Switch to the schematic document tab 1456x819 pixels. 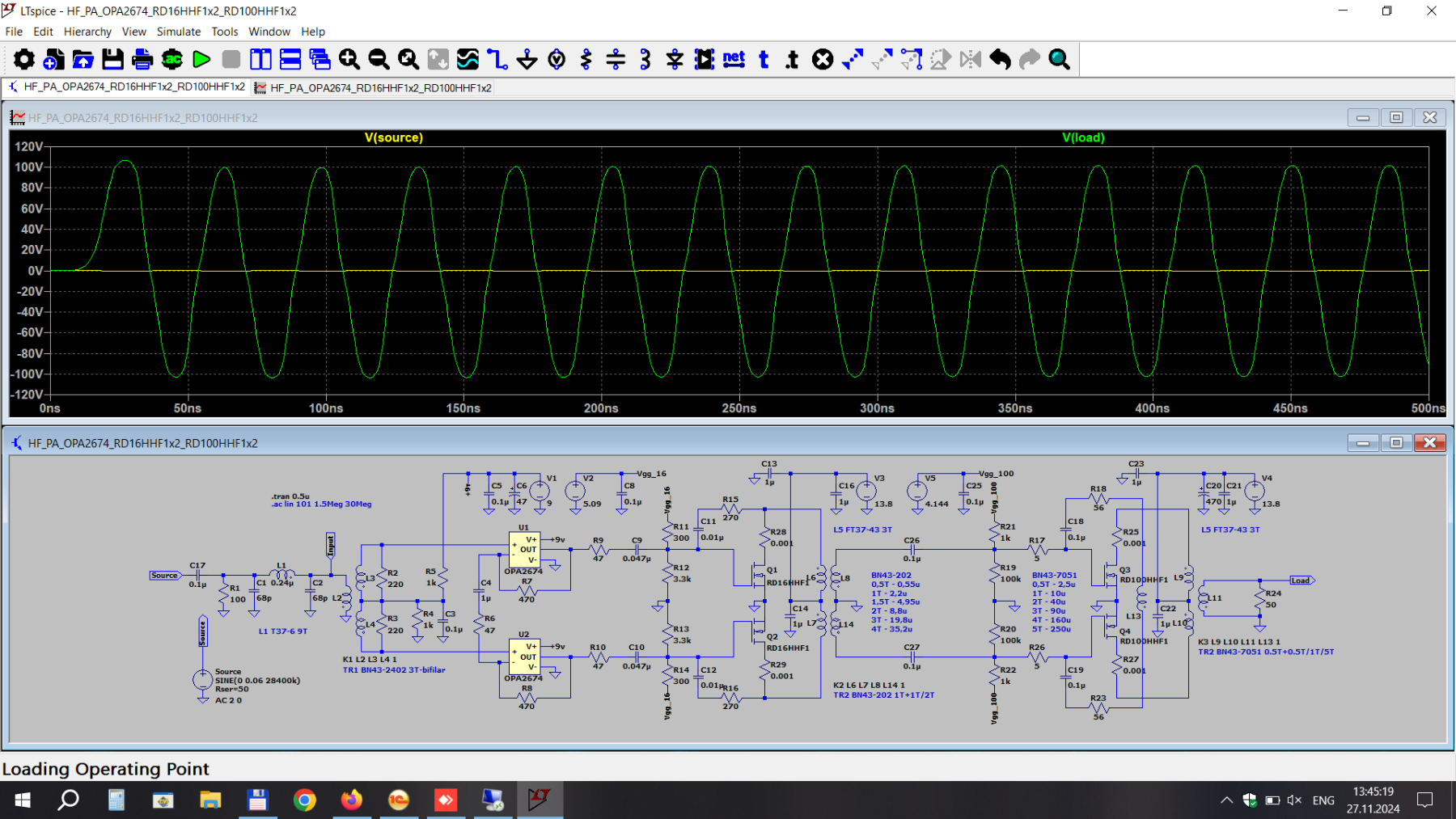[x=127, y=87]
